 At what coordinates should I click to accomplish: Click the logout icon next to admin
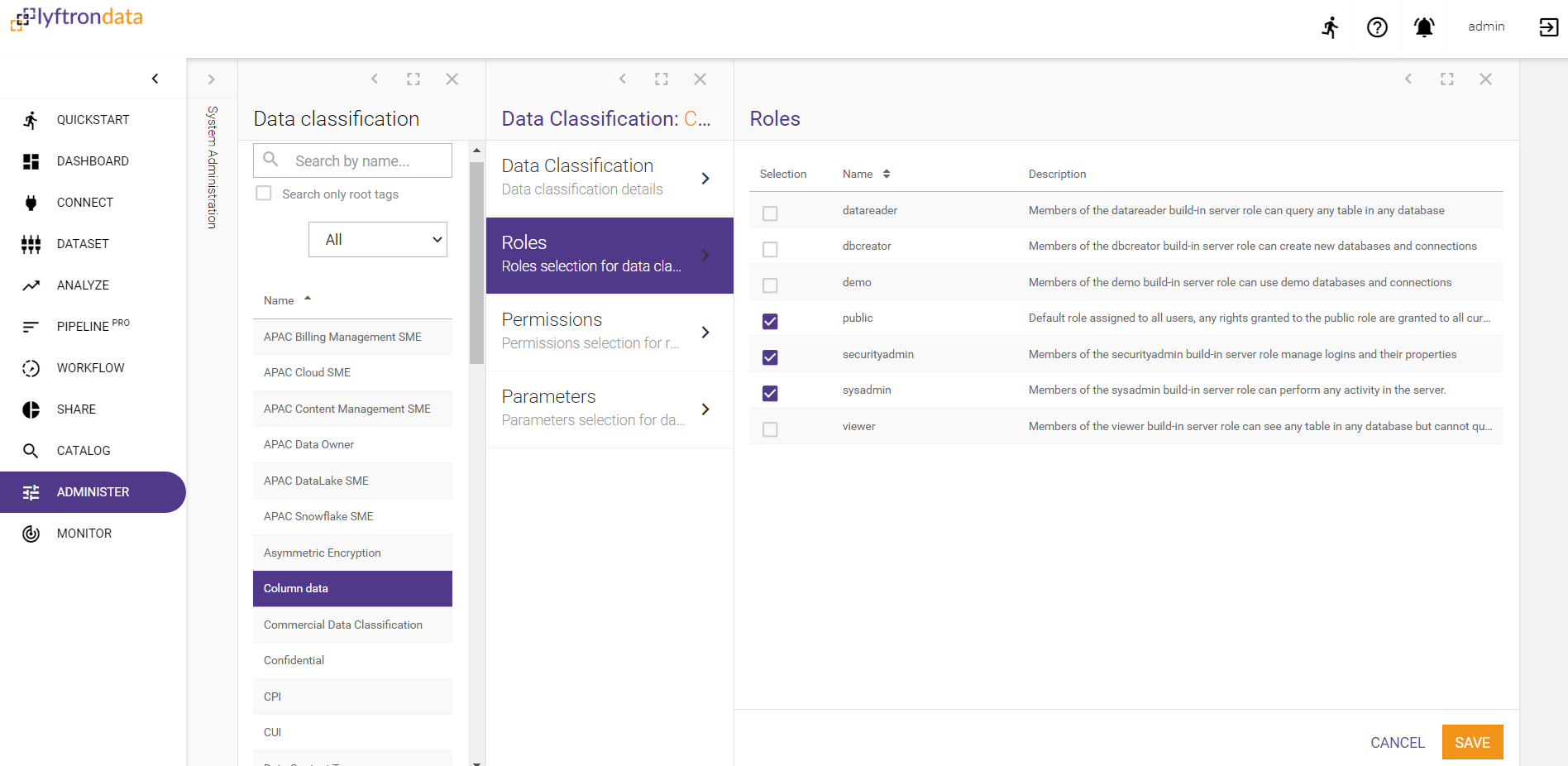[x=1548, y=27]
